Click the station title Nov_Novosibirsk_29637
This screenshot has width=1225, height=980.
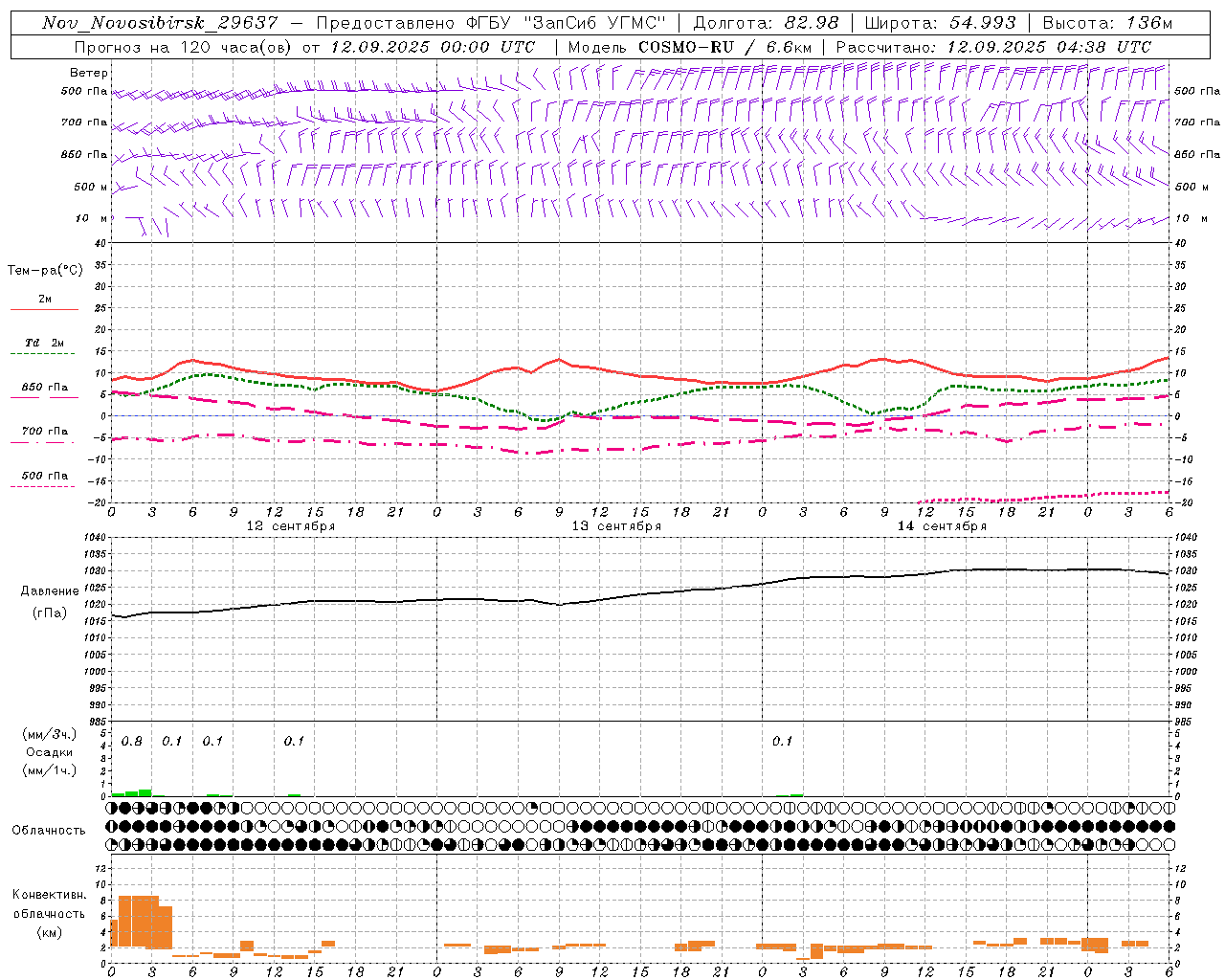point(160,23)
